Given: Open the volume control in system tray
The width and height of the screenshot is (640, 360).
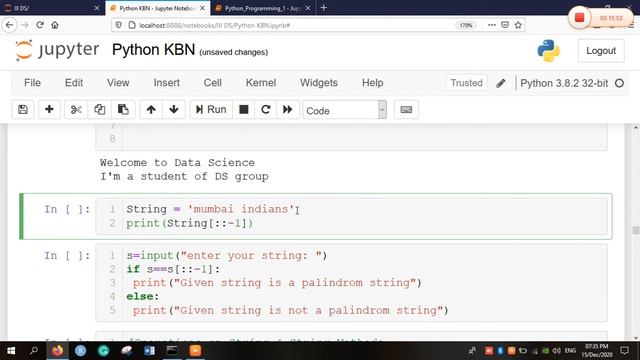Looking at the screenshot, I should pyautogui.click(x=556, y=351).
